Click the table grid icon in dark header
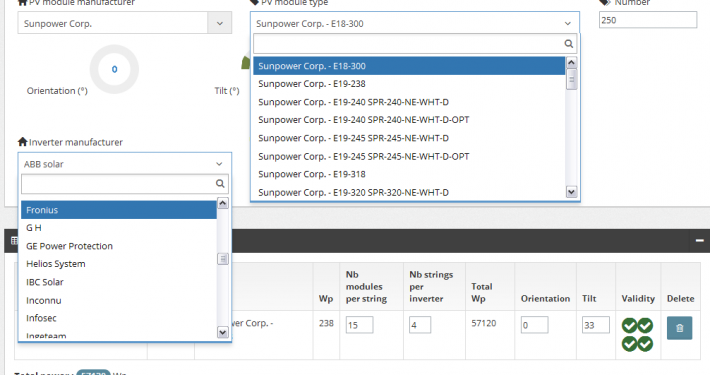Viewport: 710px width, 375px height. click(x=14, y=240)
